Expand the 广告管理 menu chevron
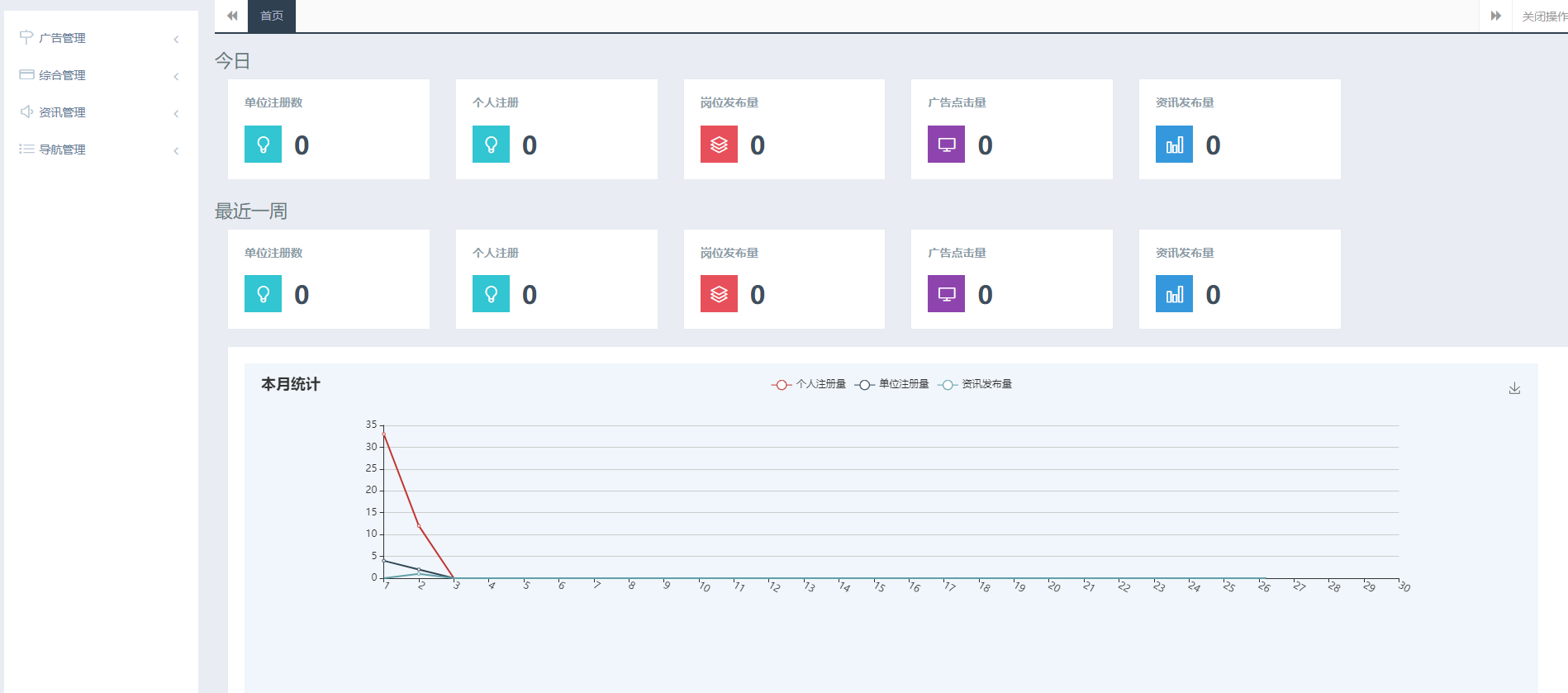Screen dimensions: 1568x693 click(x=176, y=39)
